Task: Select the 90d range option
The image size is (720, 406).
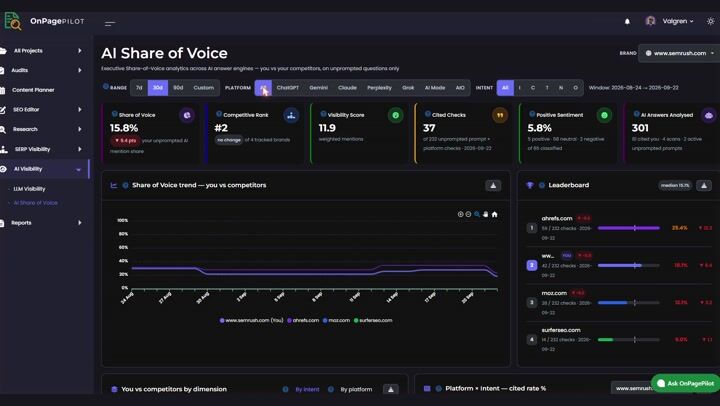Action: pos(178,88)
